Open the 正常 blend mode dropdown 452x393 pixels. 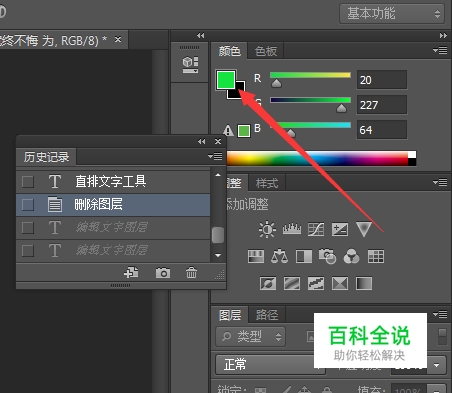270,364
